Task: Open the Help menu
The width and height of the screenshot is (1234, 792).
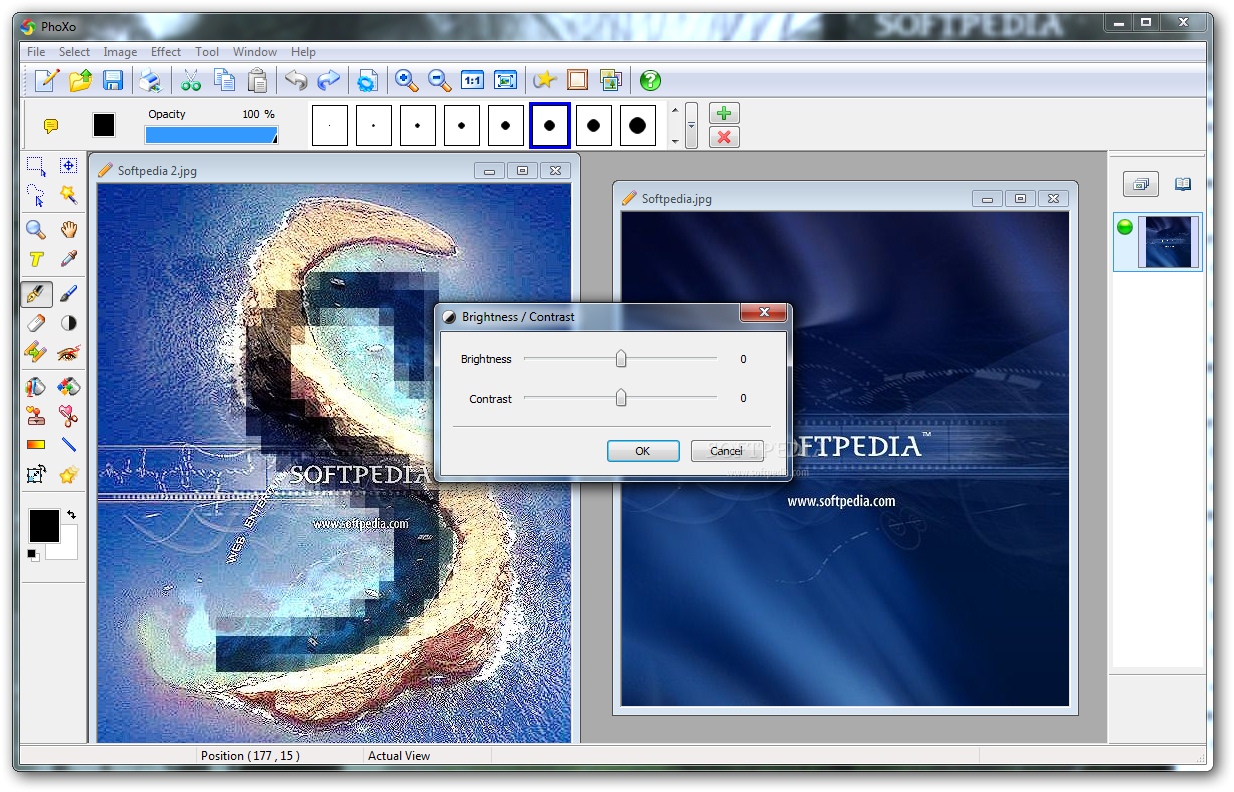Action: click(x=303, y=52)
